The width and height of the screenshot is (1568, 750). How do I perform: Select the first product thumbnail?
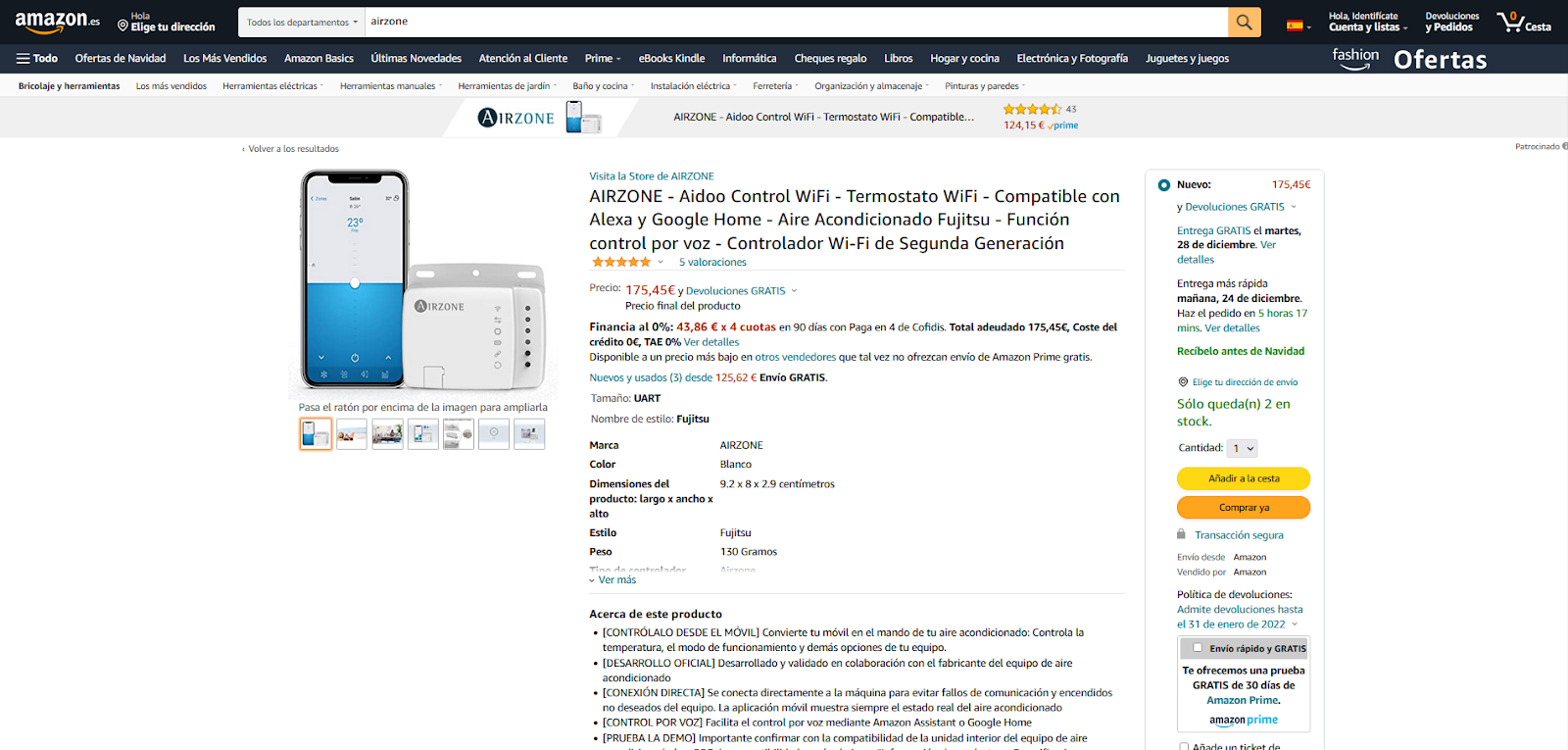click(x=316, y=433)
